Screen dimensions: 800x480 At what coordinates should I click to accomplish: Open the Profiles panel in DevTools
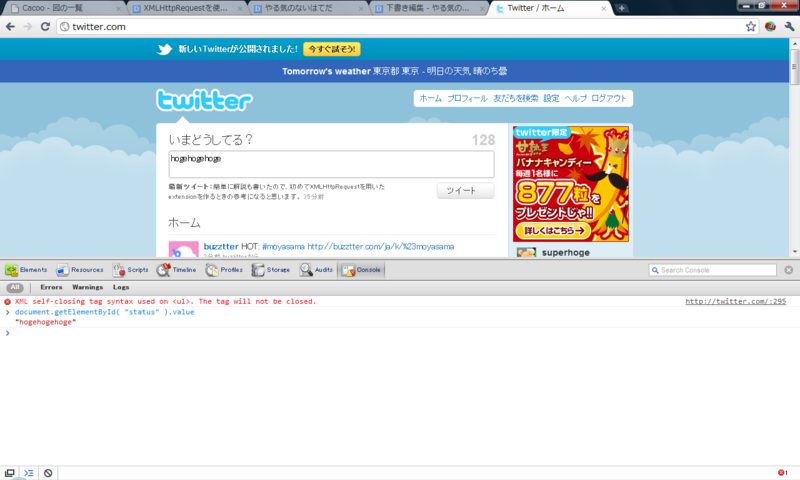point(224,270)
